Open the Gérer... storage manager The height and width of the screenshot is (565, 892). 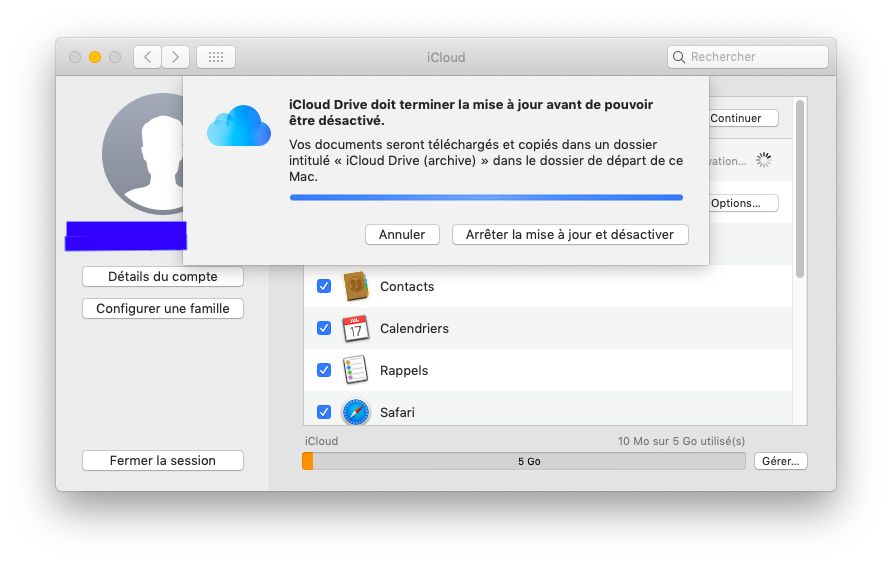click(x=780, y=461)
